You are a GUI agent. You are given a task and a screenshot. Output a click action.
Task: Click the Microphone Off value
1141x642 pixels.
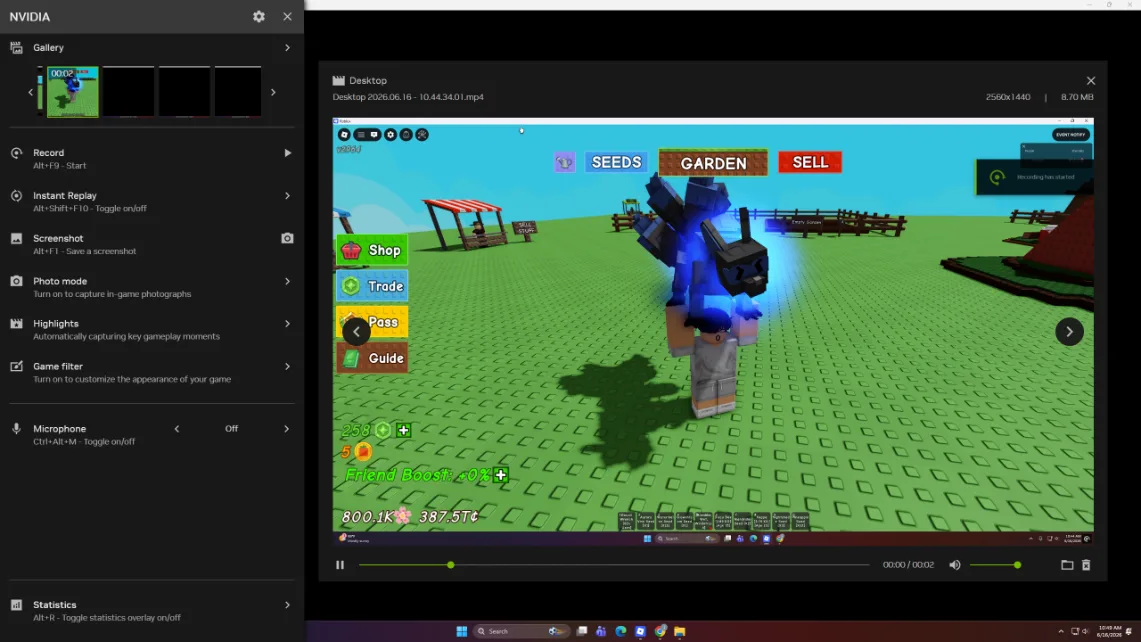[231, 429]
